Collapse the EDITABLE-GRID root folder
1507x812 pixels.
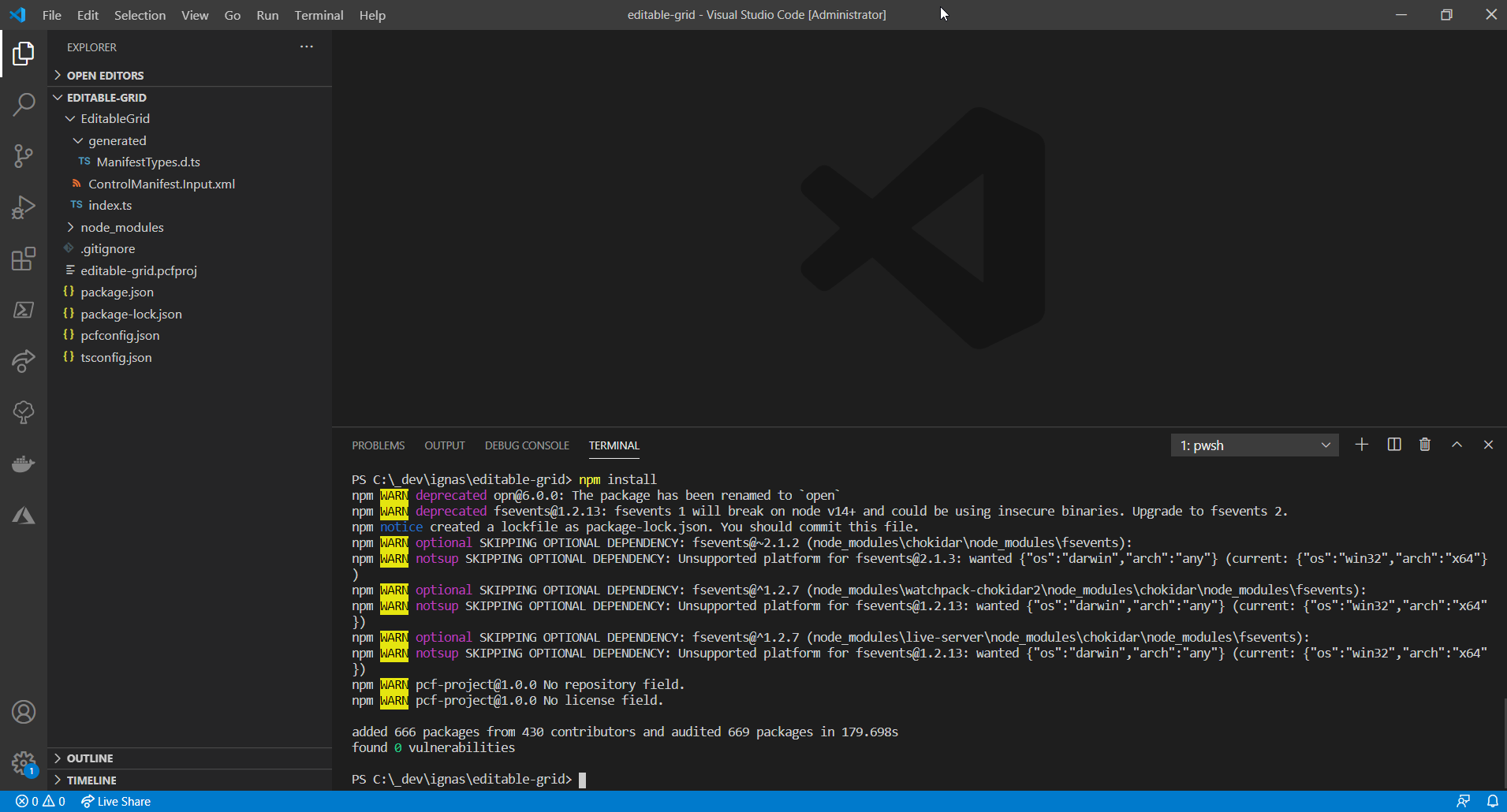(x=189, y=98)
